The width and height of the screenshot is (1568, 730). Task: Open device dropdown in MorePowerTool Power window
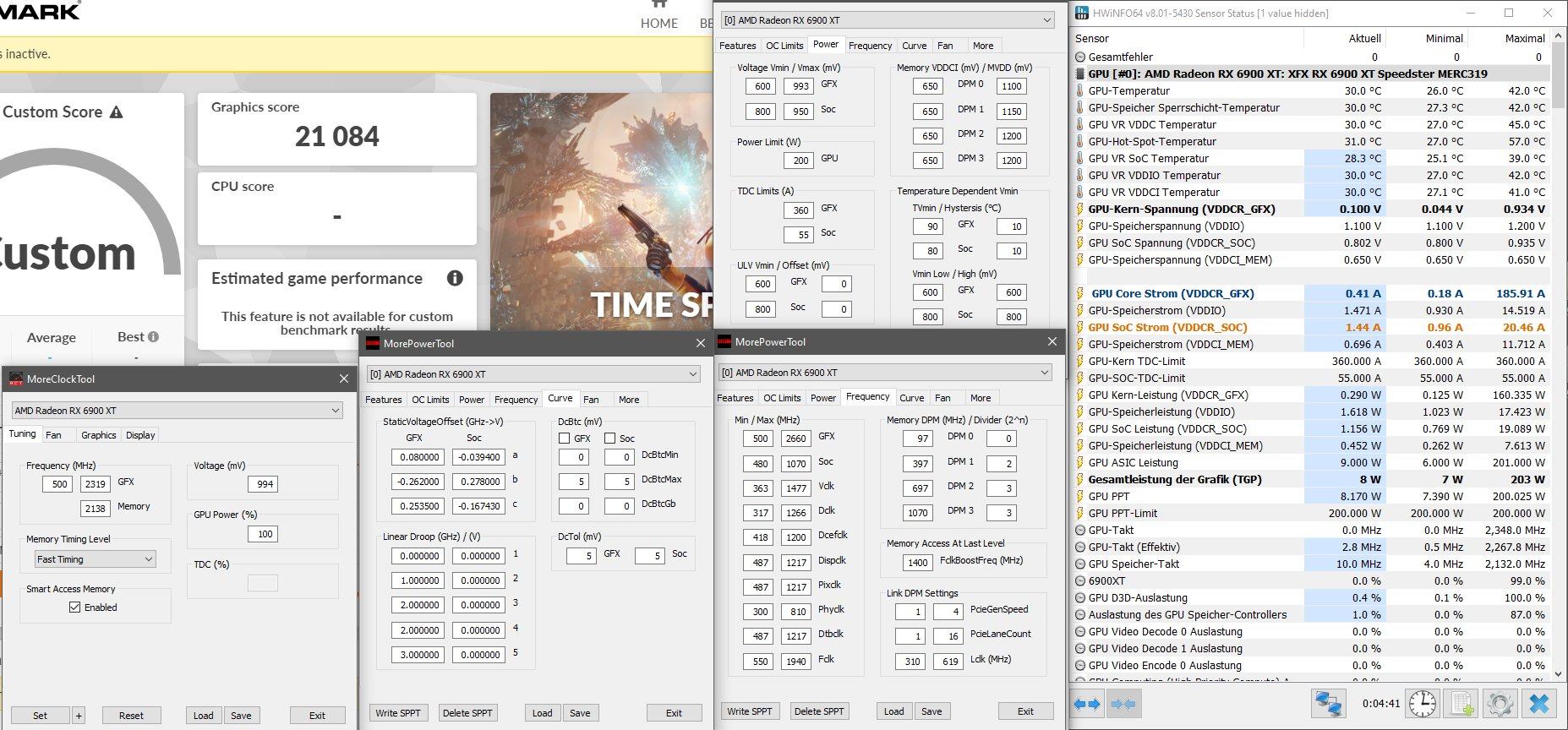point(888,19)
